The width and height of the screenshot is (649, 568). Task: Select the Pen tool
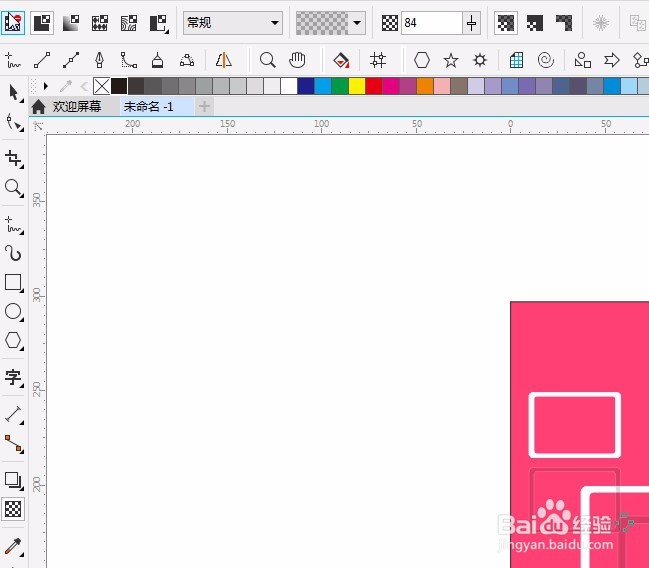click(100, 60)
